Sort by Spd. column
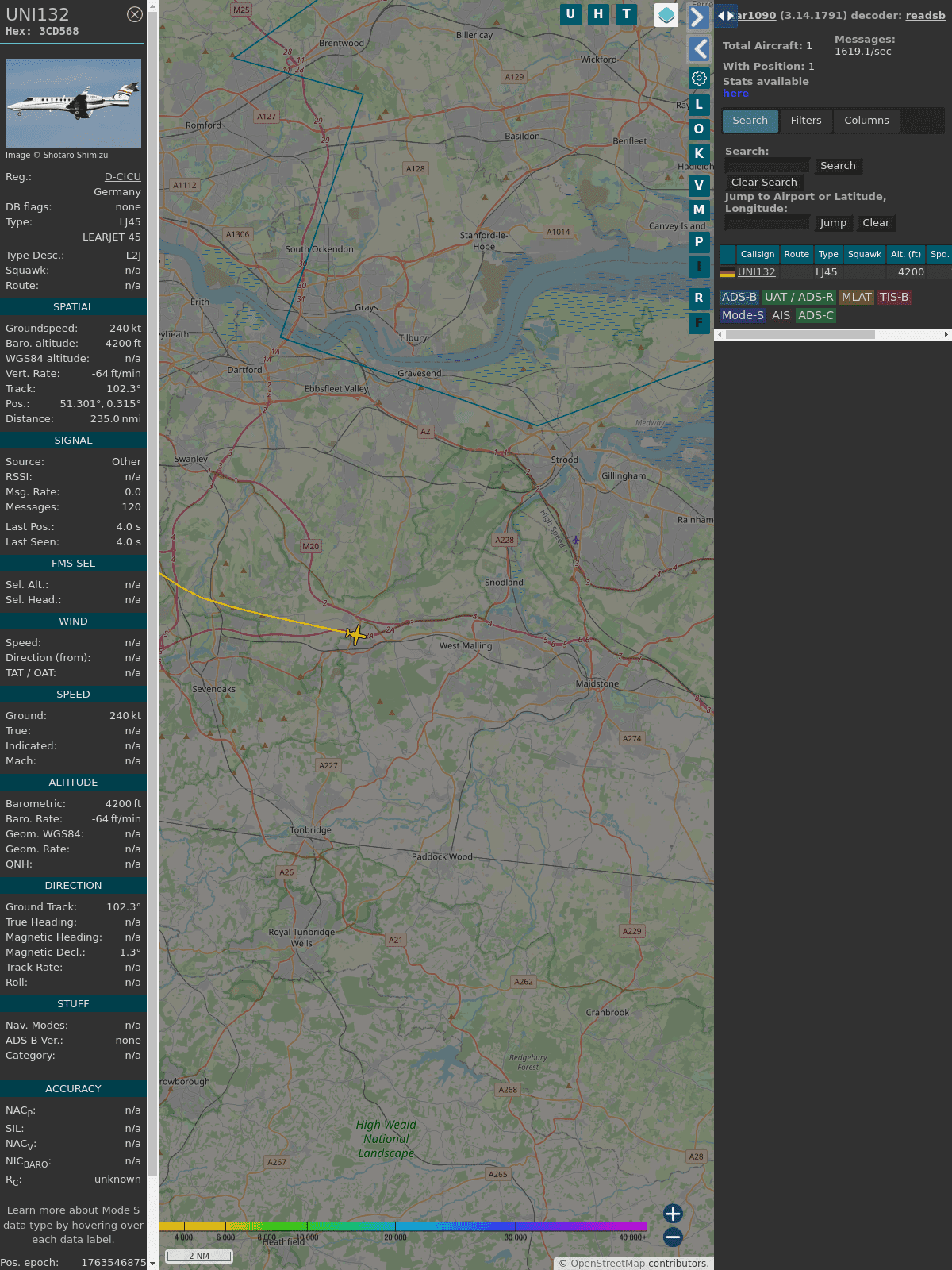Screen dimensions: 952x1270 click(x=939, y=254)
